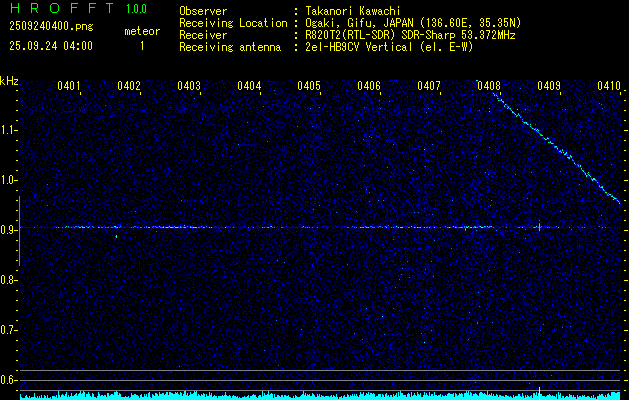Click the diagonal descending signal trace
Image resolution: width=629 pixels, height=400 pixels.
tap(556, 148)
